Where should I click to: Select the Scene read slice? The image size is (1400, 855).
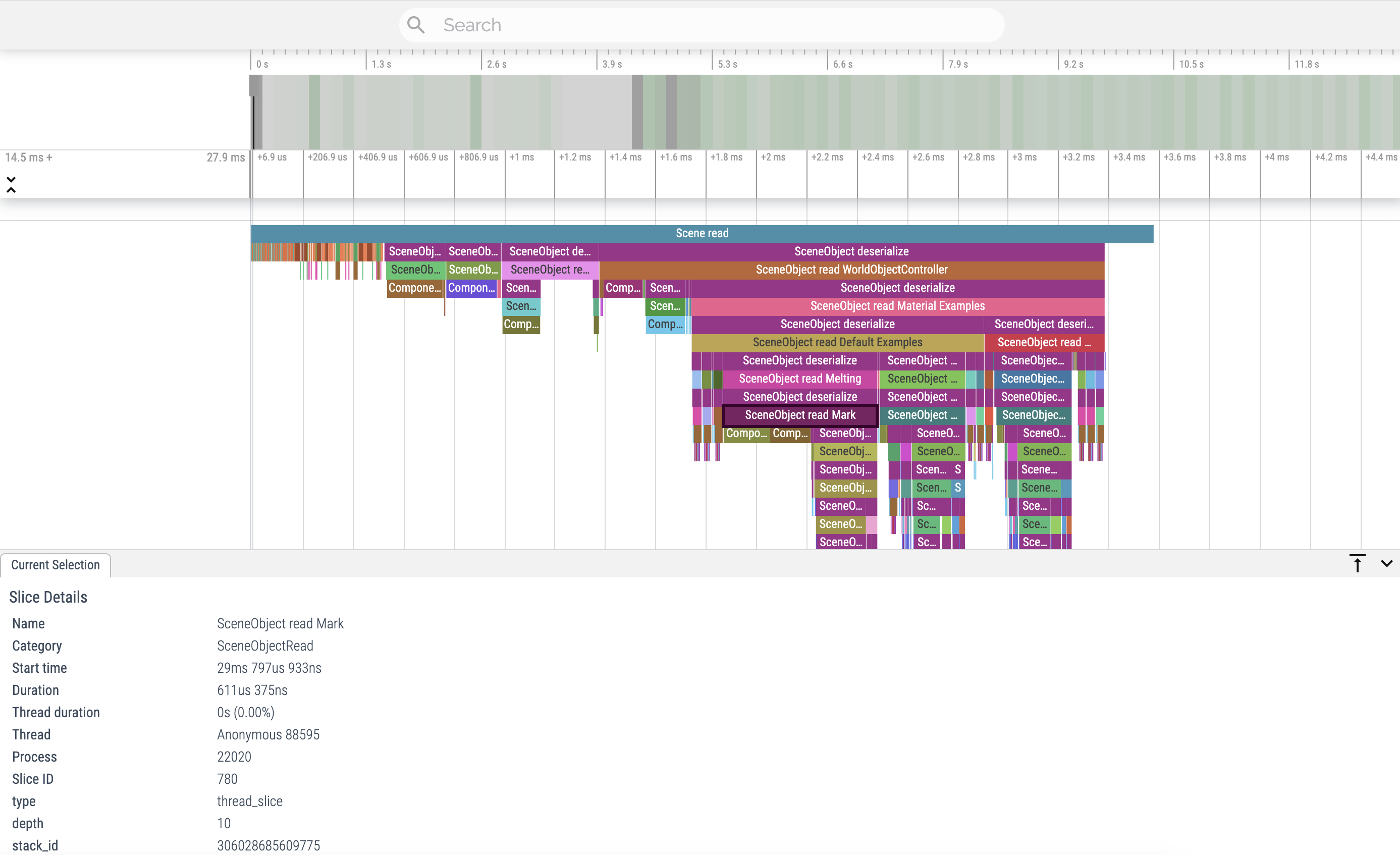[x=702, y=234]
